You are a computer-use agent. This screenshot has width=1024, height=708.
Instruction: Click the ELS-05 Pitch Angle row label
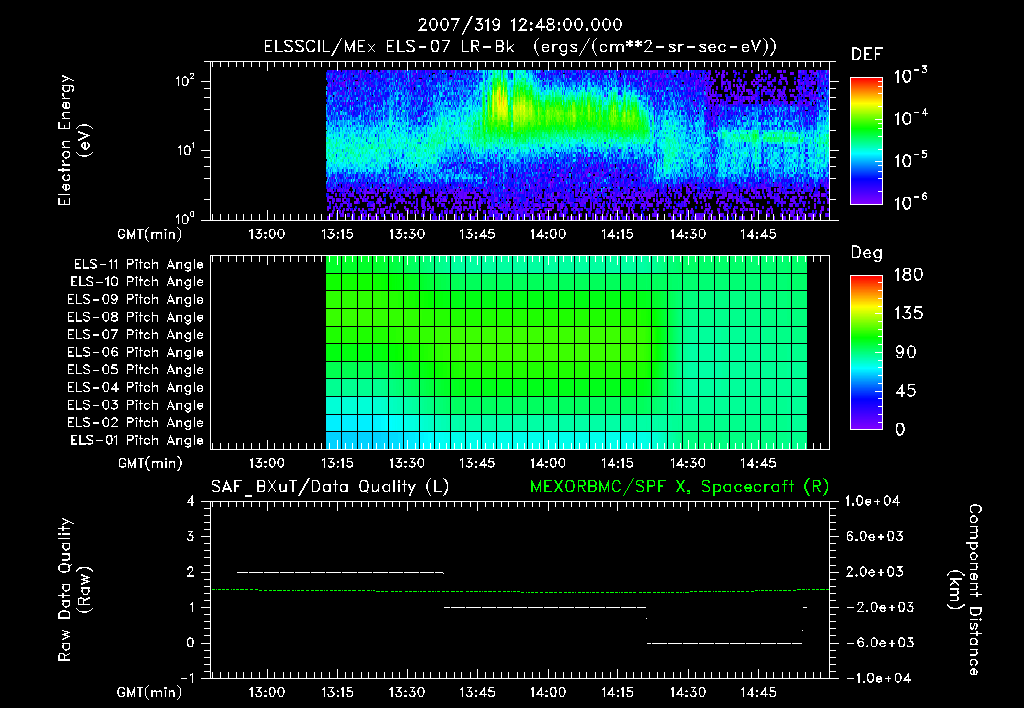[x=135, y=370]
